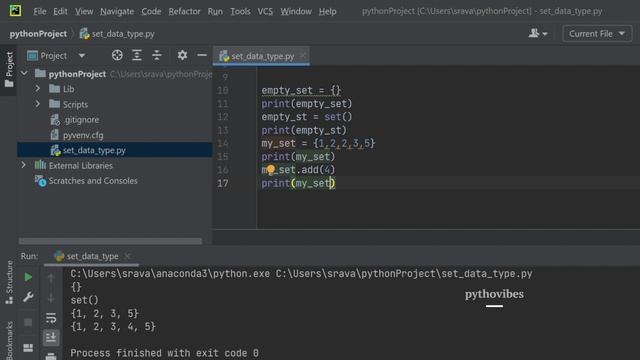Image resolution: width=640 pixels, height=360 pixels.
Task: Open the Tools menu
Action: click(x=240, y=11)
